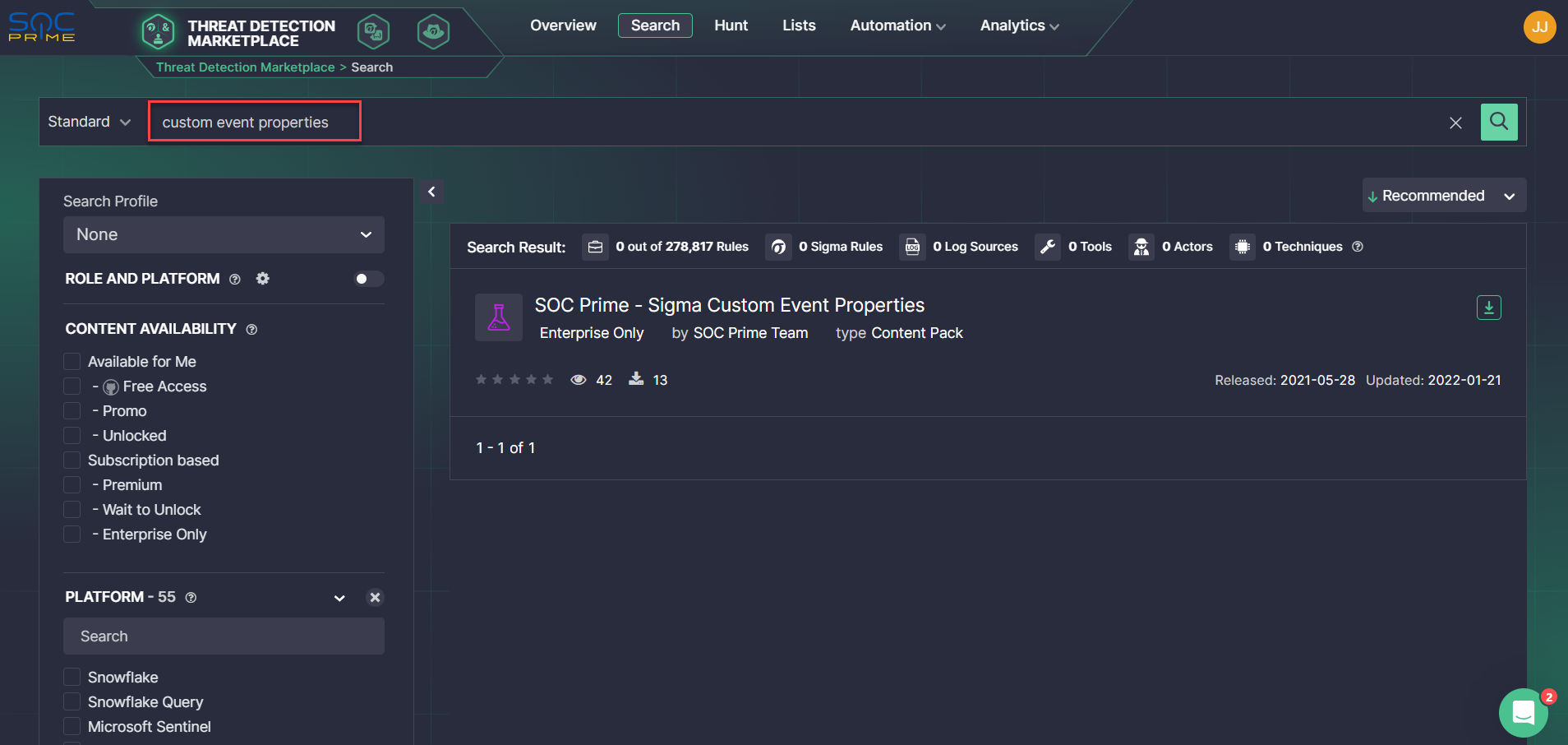This screenshot has height=745, width=1568.
Task: Expand the Analytics menu
Action: tap(1019, 25)
